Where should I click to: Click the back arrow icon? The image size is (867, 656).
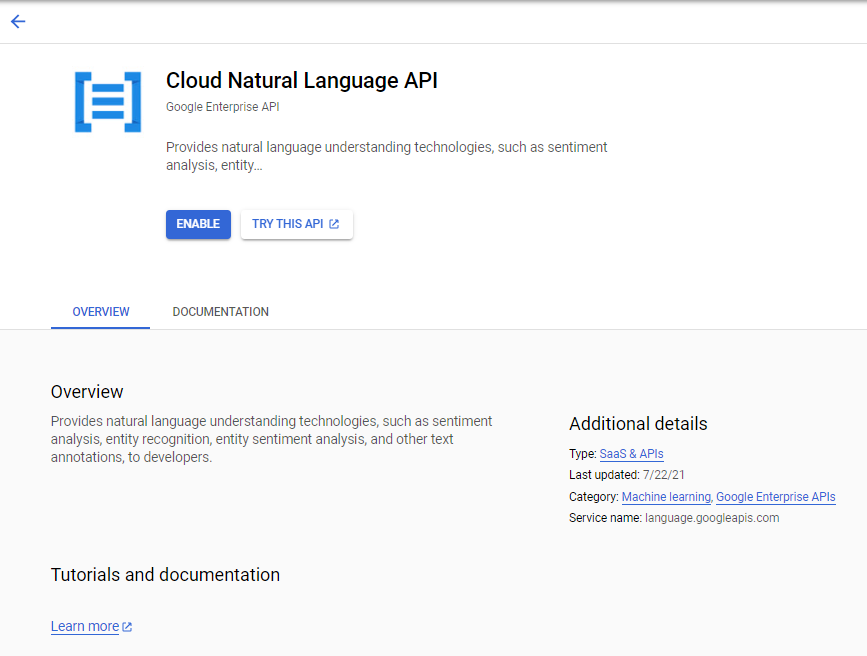[17, 21]
